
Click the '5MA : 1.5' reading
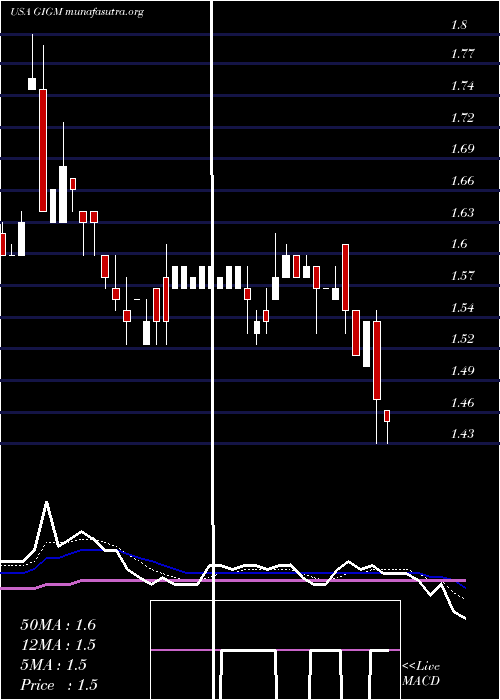pos(54,665)
